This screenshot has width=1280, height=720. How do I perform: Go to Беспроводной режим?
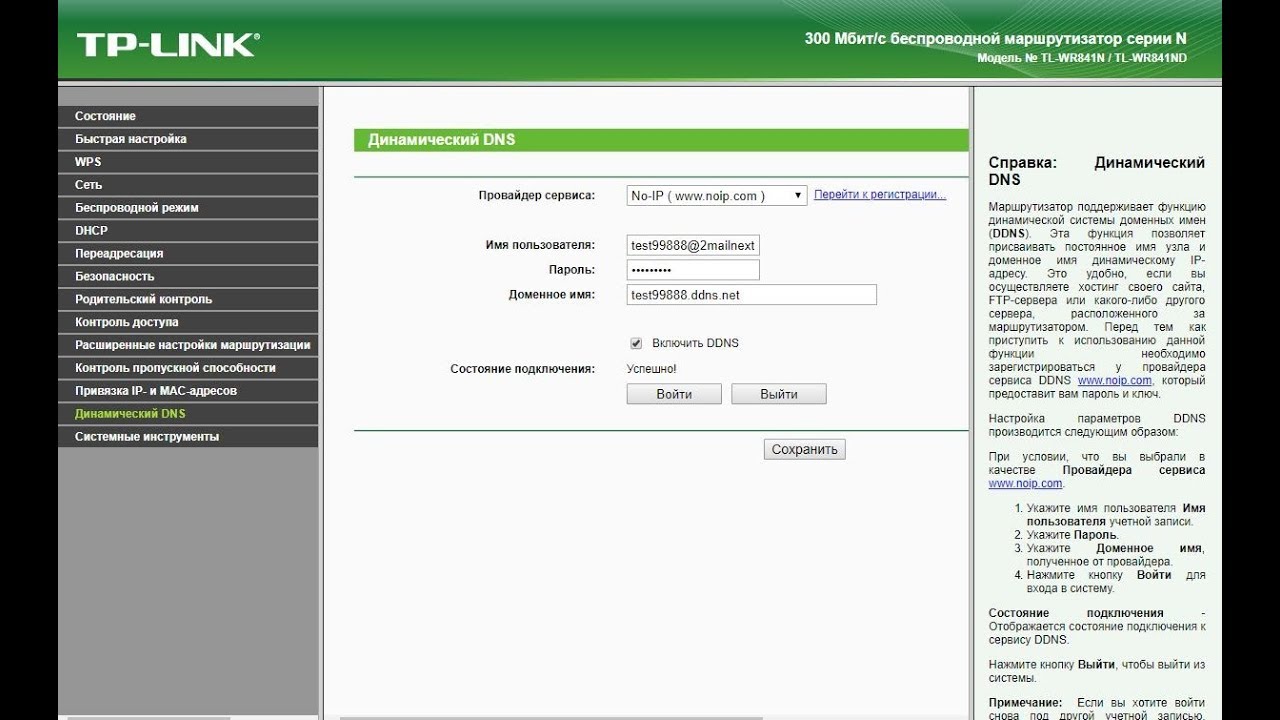[x=188, y=208]
